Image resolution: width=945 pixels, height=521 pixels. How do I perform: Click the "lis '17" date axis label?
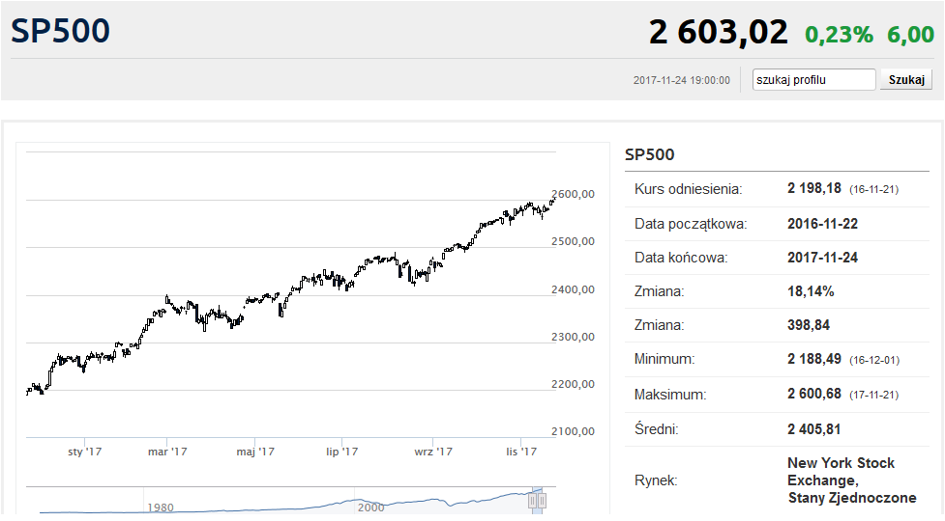(x=521, y=451)
